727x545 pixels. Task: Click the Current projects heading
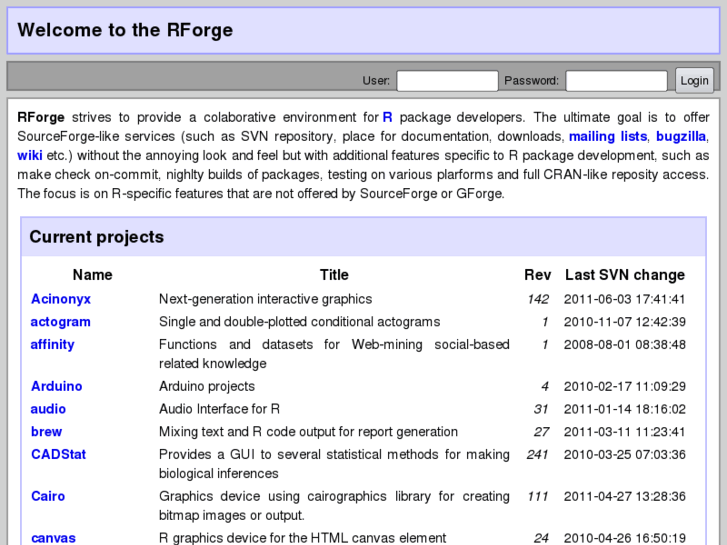[96, 237]
